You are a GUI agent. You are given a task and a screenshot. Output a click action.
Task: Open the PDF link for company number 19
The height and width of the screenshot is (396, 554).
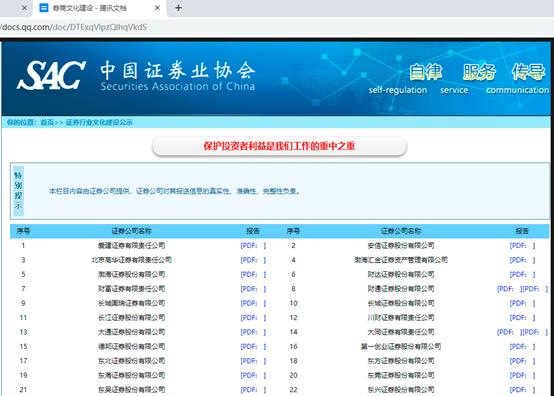point(253,376)
